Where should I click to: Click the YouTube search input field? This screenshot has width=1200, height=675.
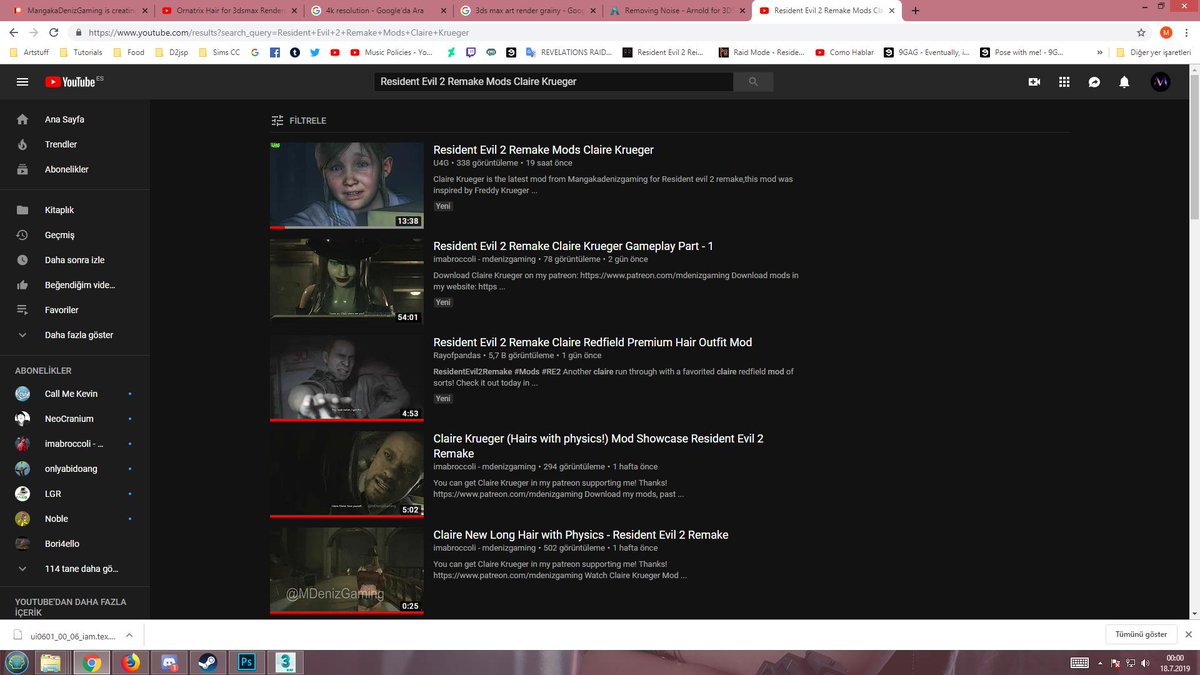554,82
